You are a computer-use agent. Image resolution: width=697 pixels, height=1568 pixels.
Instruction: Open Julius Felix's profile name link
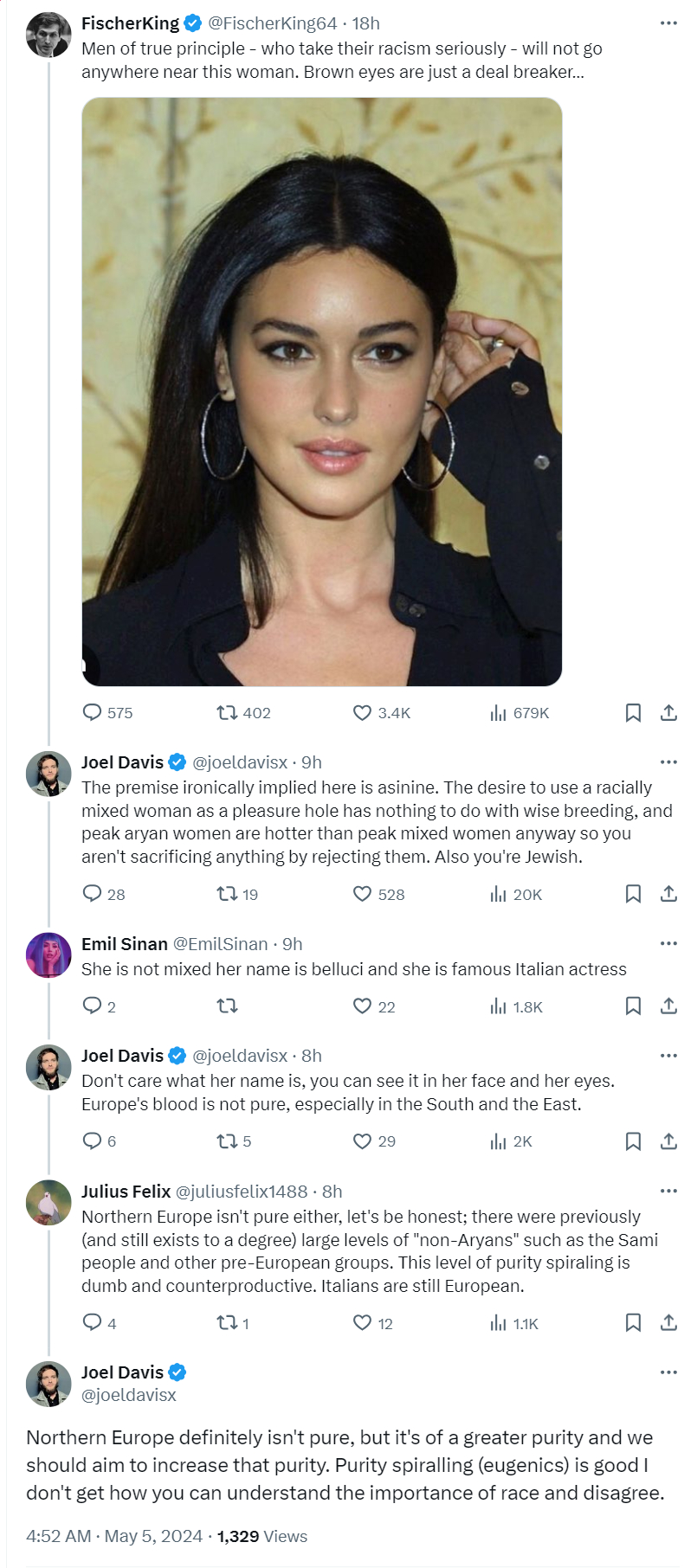click(x=126, y=1192)
